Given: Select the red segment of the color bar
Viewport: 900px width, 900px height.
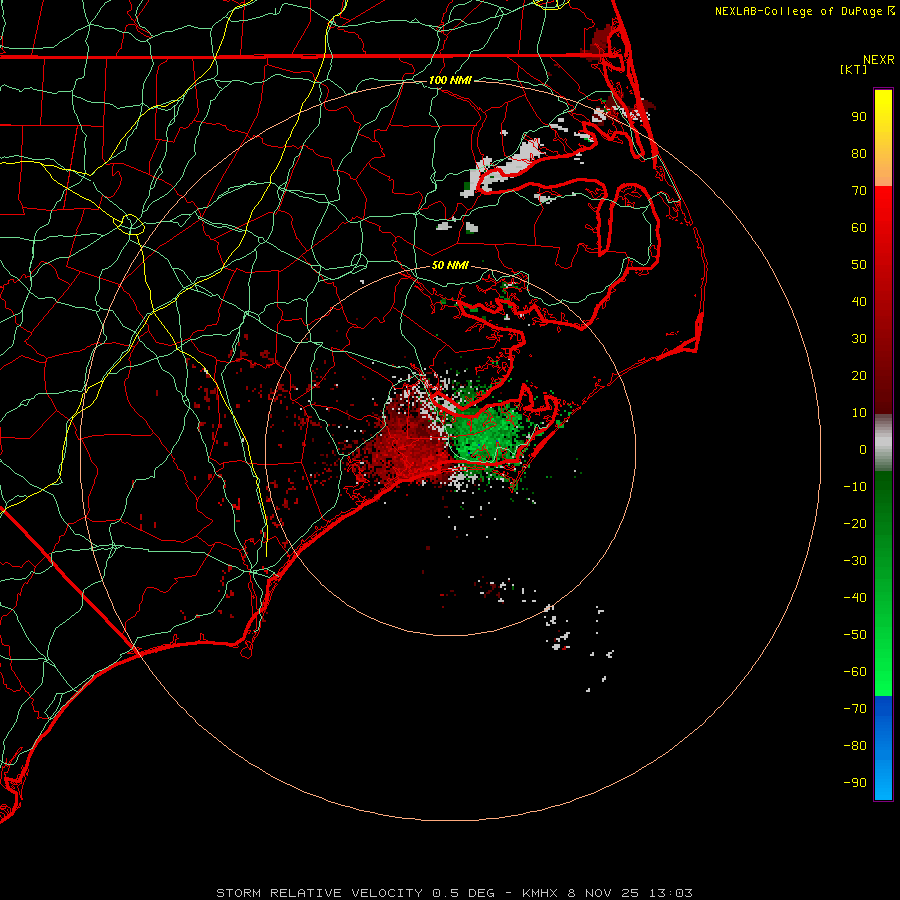Looking at the screenshot, I should pos(883,300).
